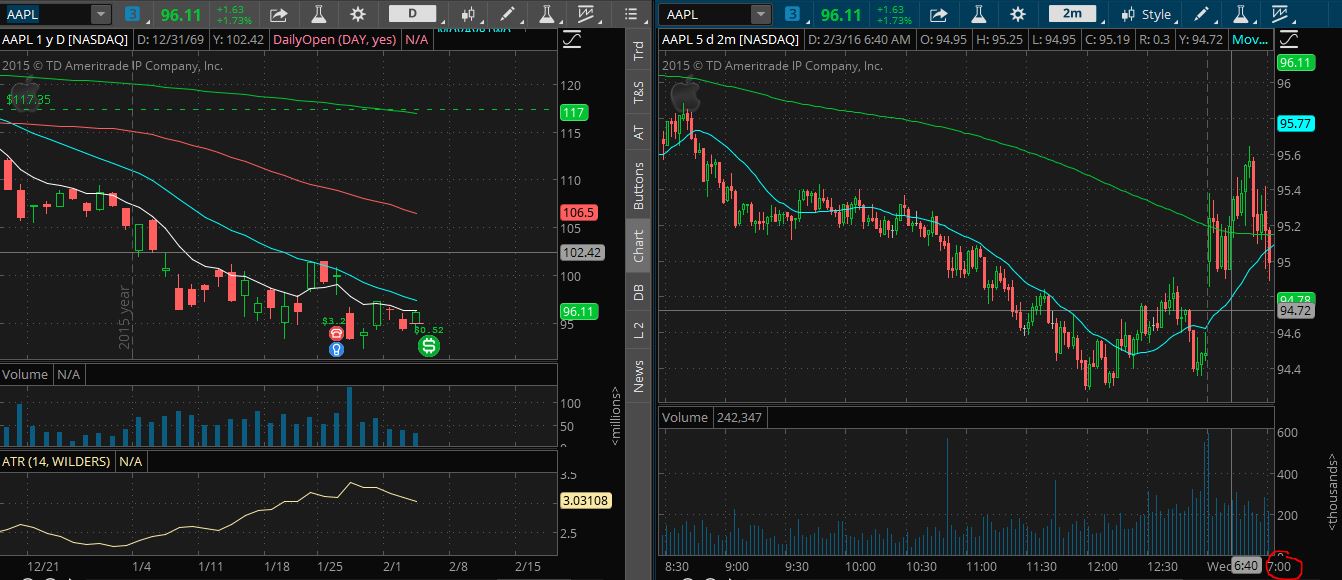Share the right 2m intraday chart

point(938,15)
